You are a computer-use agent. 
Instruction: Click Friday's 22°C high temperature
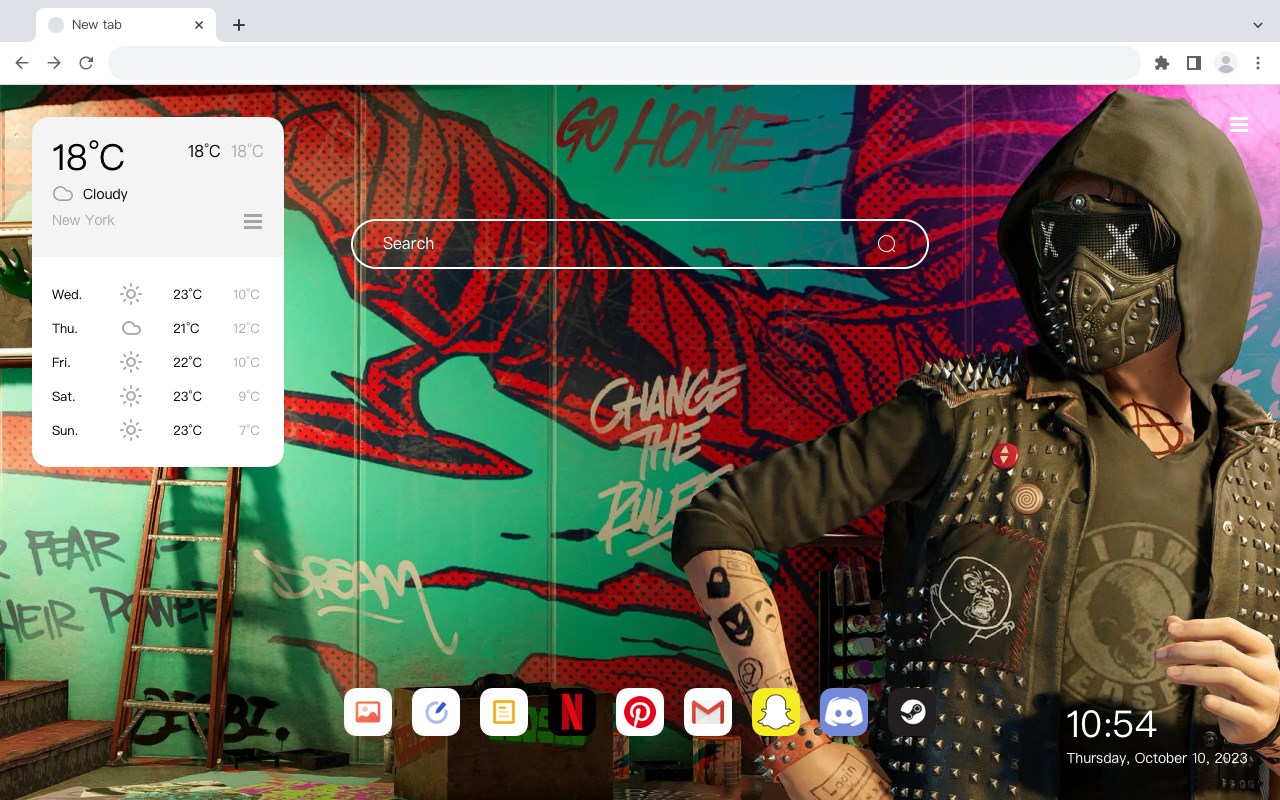point(187,362)
